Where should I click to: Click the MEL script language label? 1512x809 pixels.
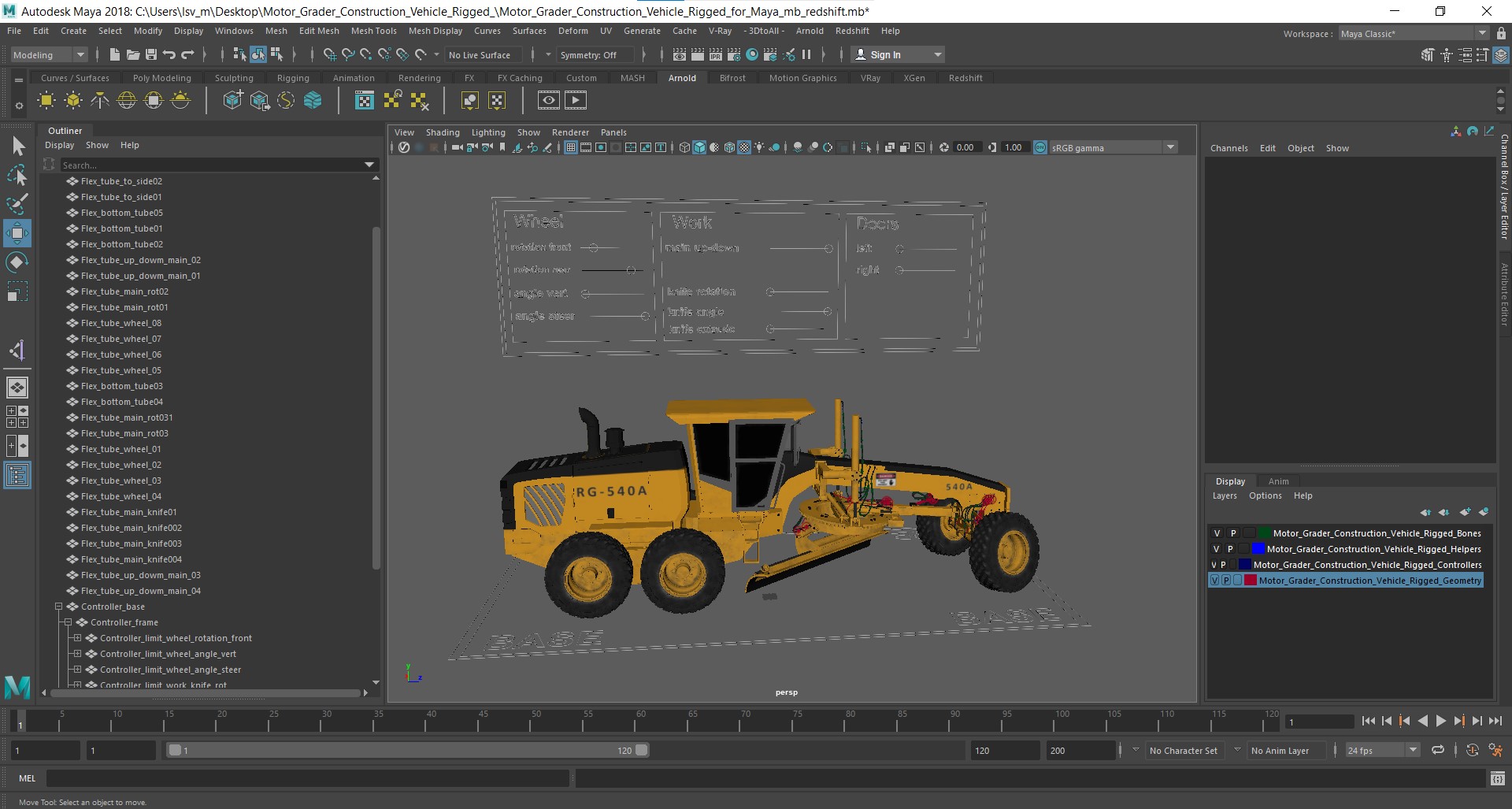pos(28,778)
